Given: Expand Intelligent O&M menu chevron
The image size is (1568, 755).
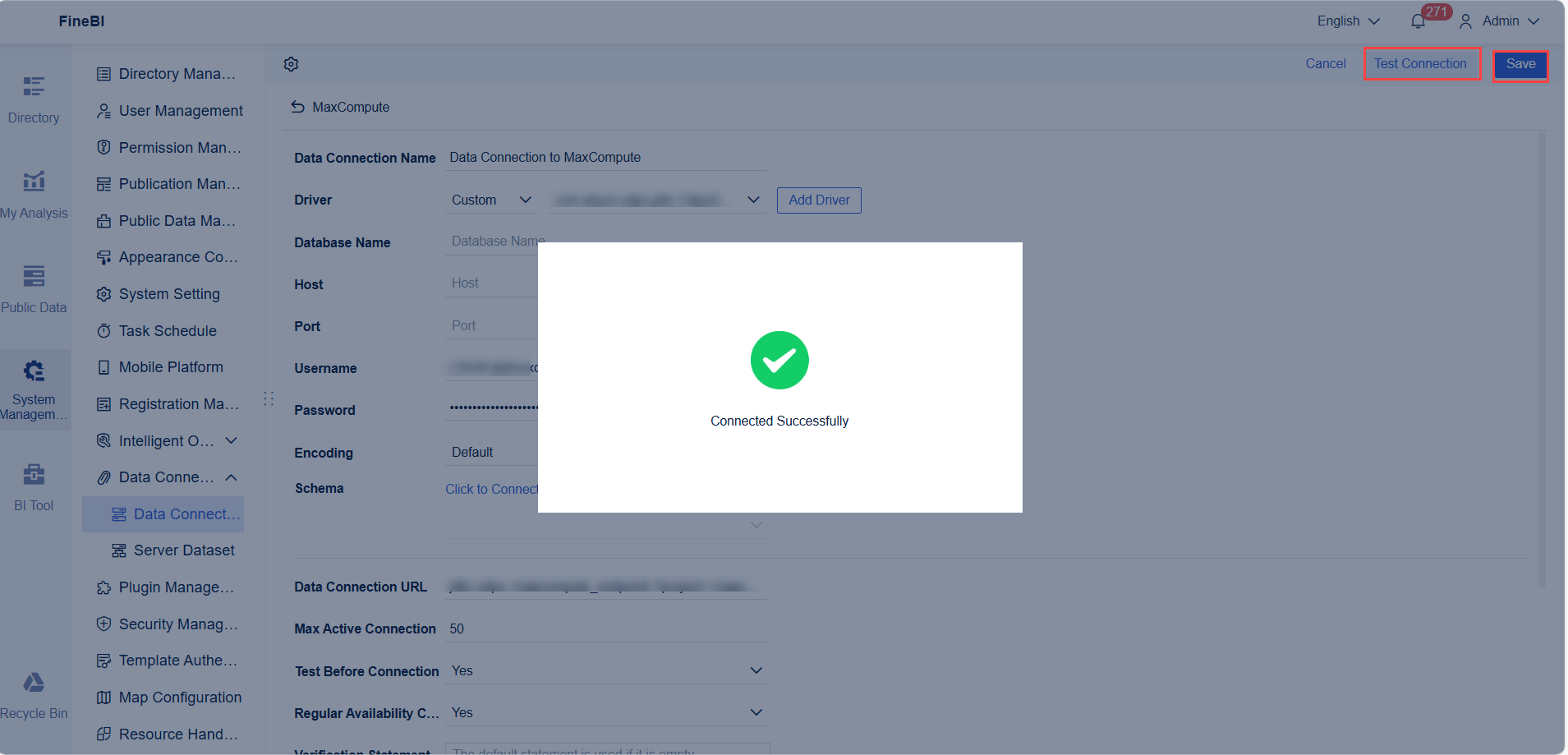Looking at the screenshot, I should tap(232, 440).
